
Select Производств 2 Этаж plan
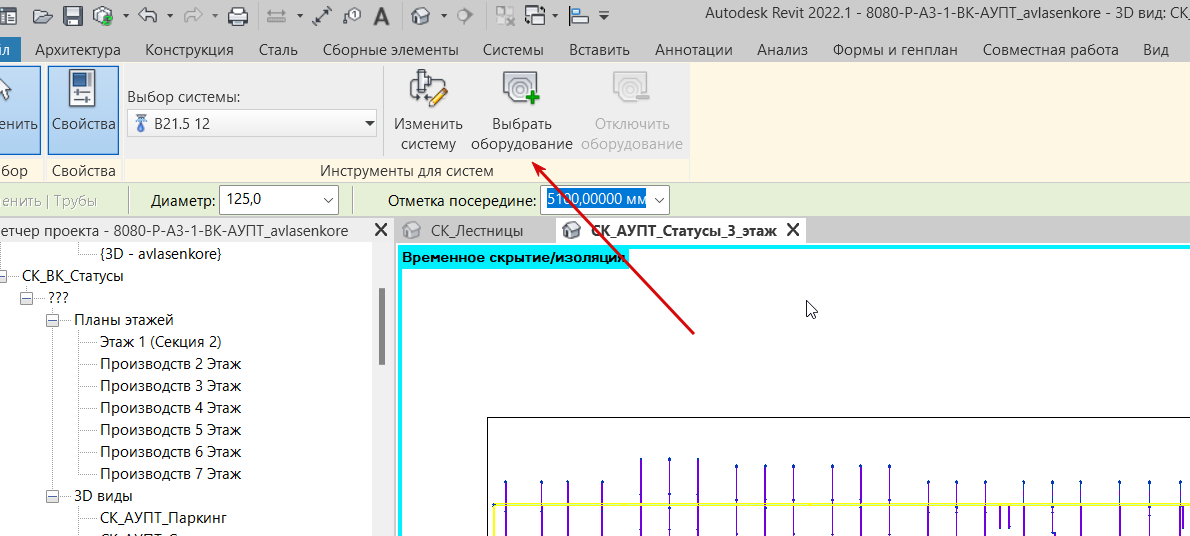(171, 364)
